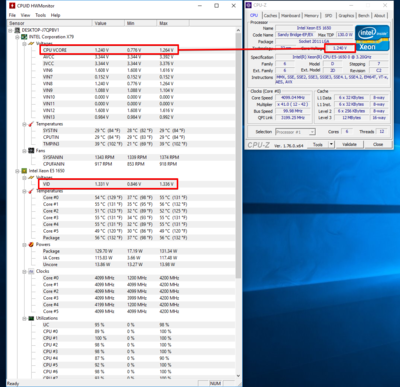This screenshot has height=387, width=400.
Task: Click the Max column header
Action: [173, 23]
